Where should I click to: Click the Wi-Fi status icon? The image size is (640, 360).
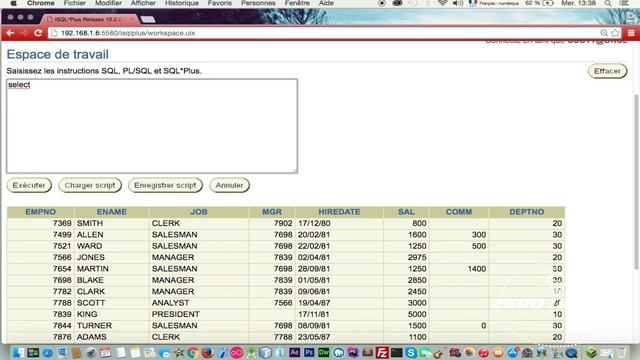(442, 3)
